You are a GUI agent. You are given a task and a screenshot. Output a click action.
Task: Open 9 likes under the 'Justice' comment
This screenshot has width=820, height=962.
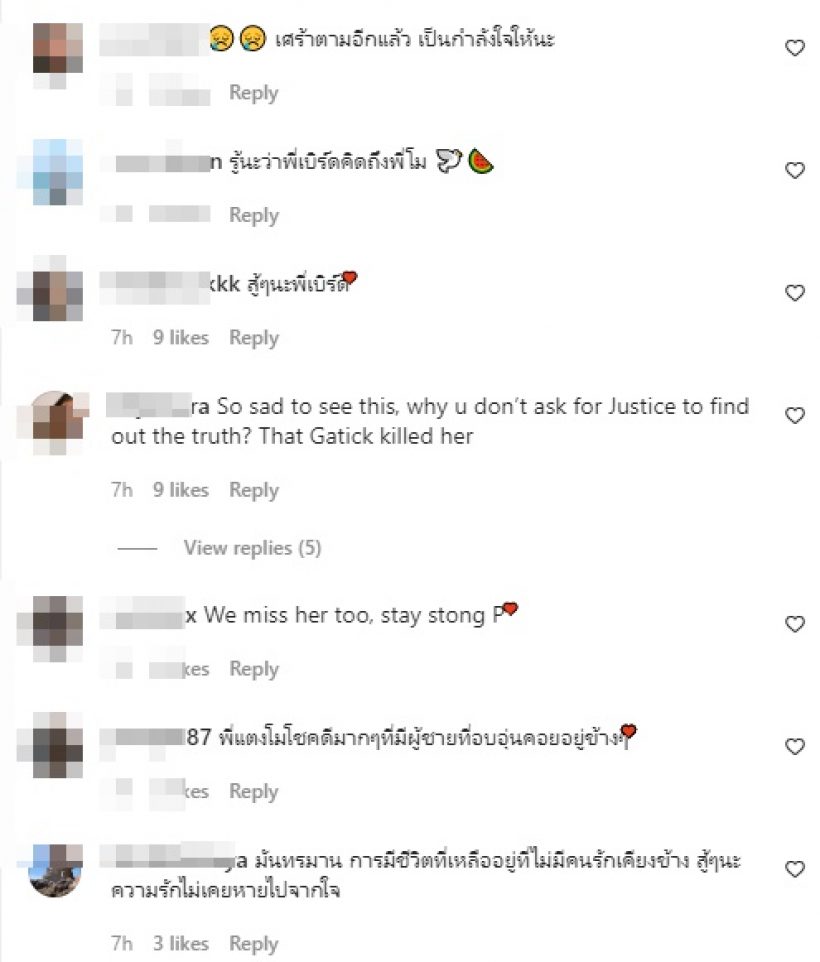[181, 490]
